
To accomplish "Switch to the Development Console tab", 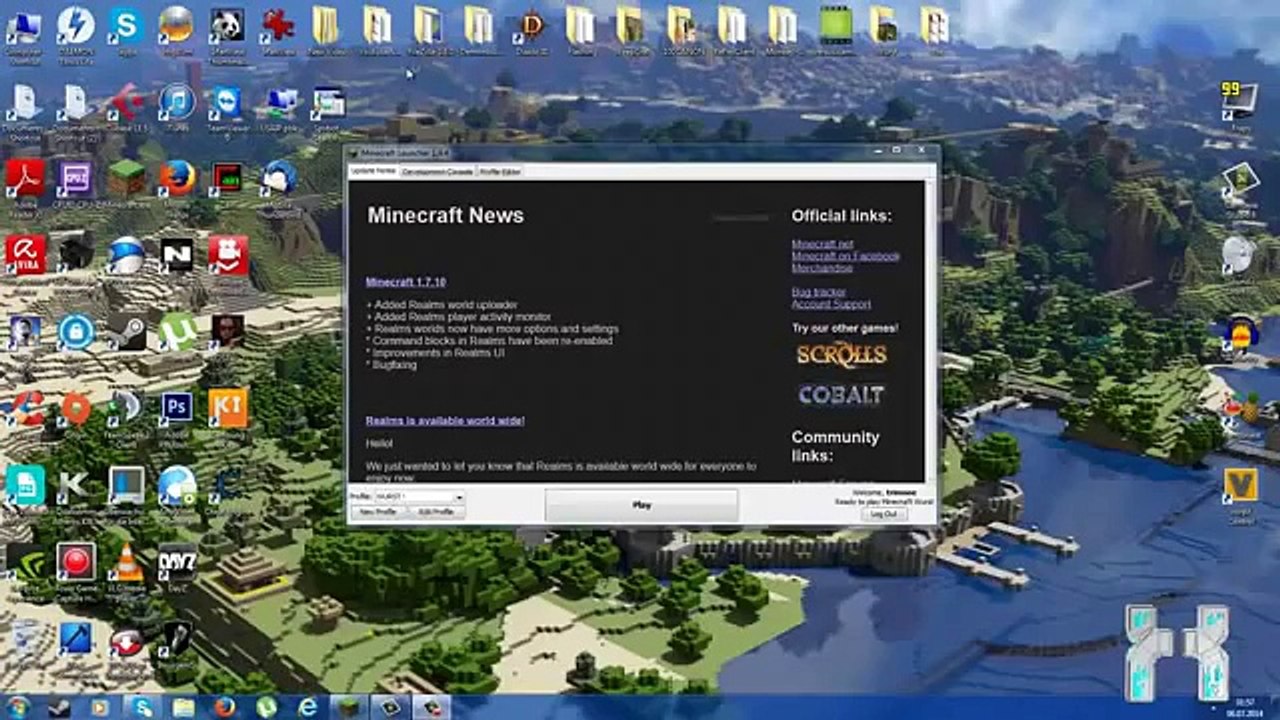I will (437, 172).
